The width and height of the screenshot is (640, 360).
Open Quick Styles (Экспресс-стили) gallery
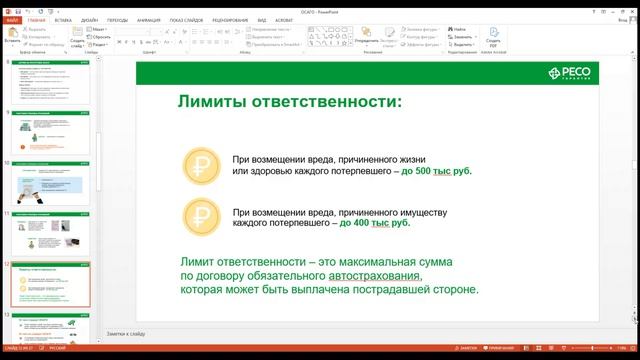(389, 37)
